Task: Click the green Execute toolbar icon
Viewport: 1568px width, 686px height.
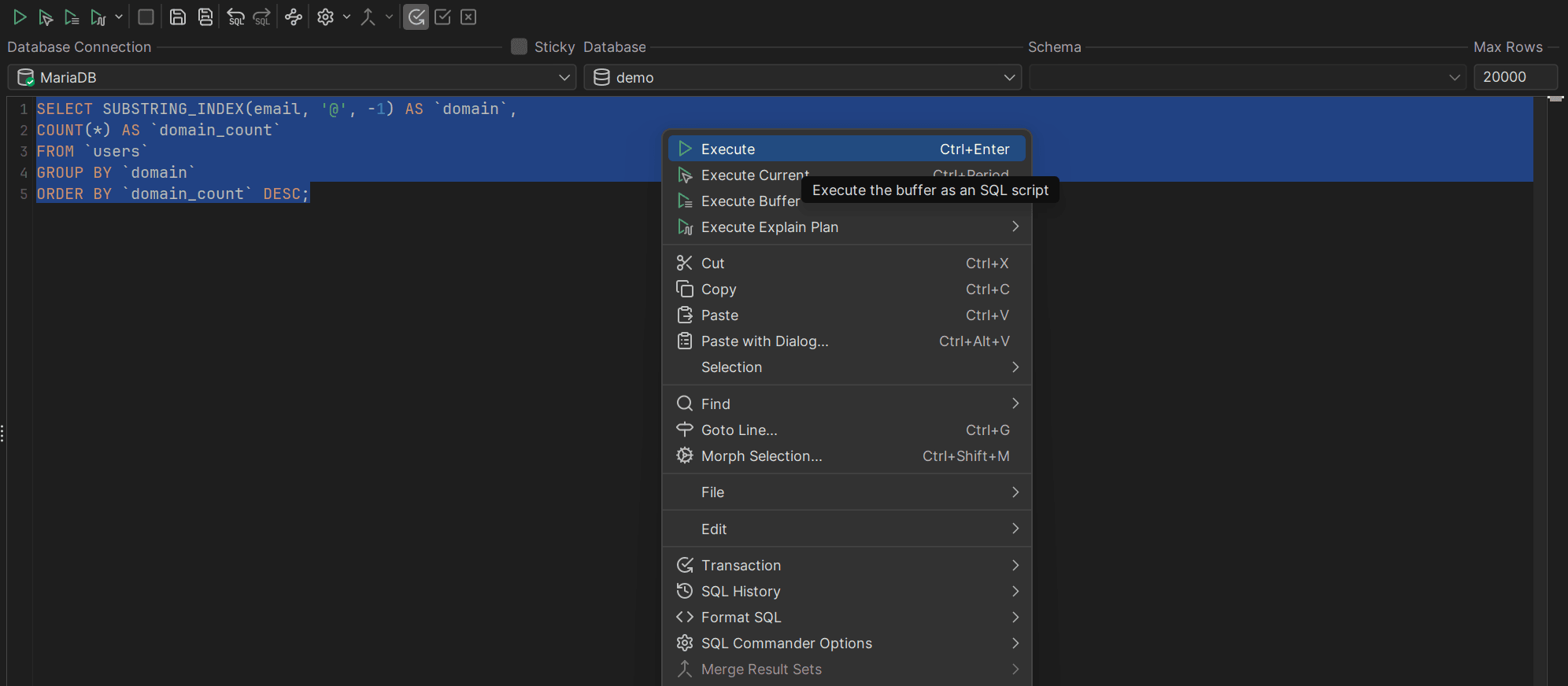Action: (20, 17)
